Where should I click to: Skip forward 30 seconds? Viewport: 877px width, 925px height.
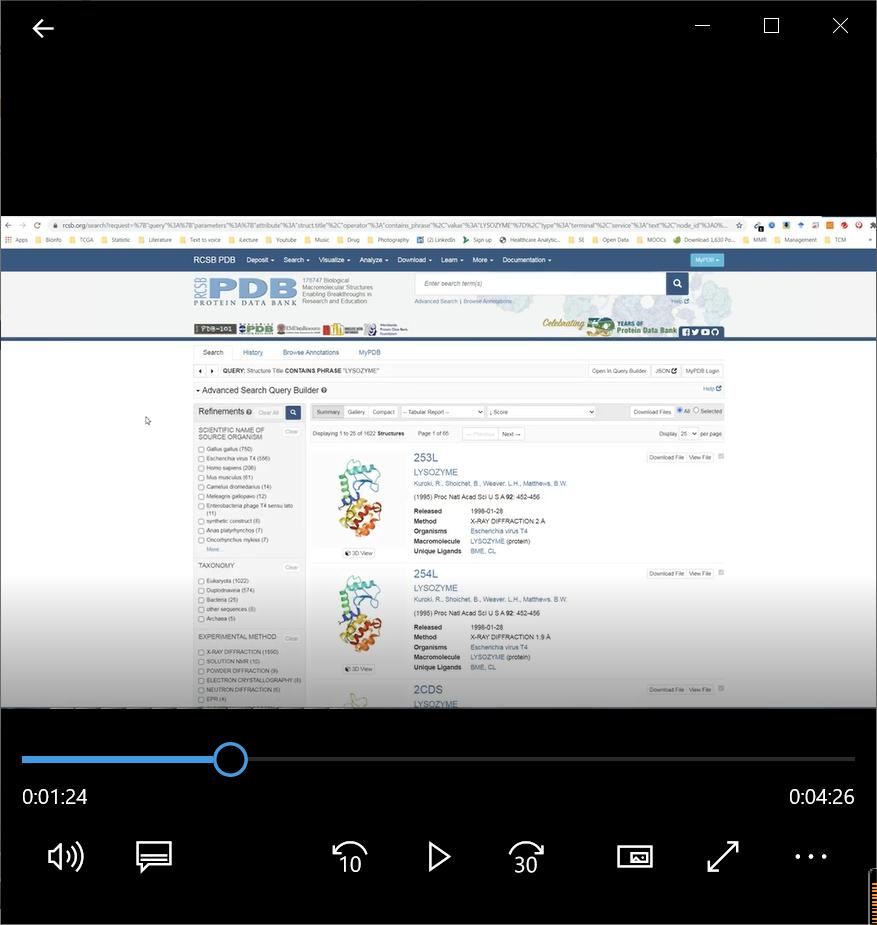[x=526, y=857]
